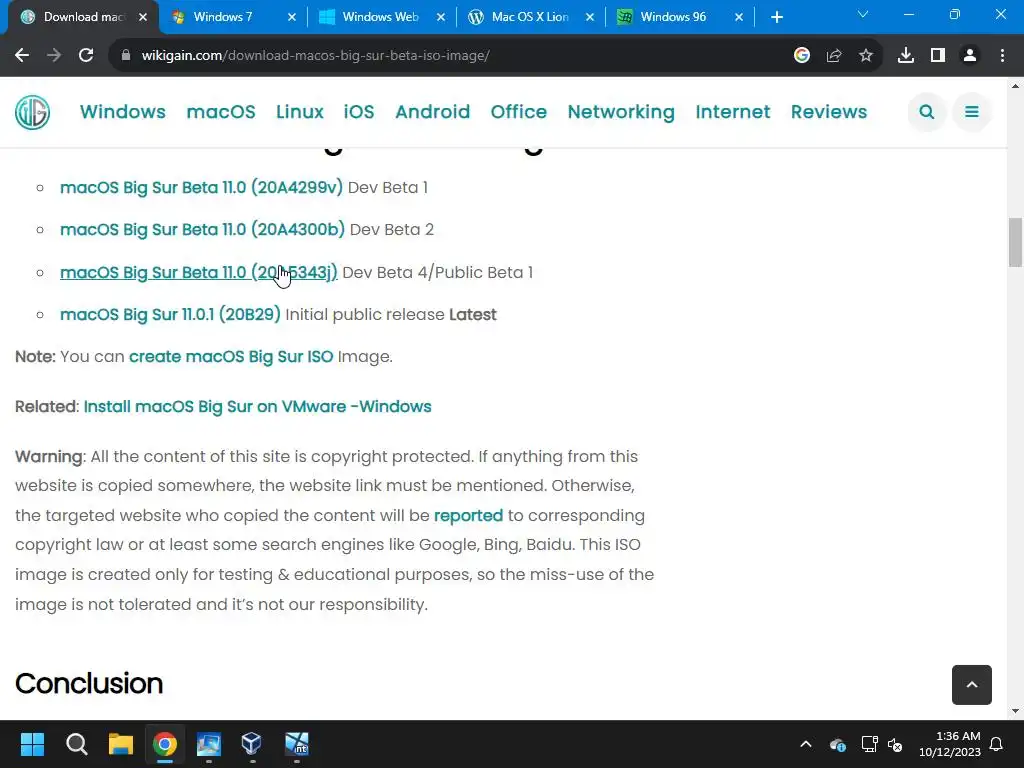Click the Conclusion heading
Screen dimensions: 1024x768
point(89,684)
